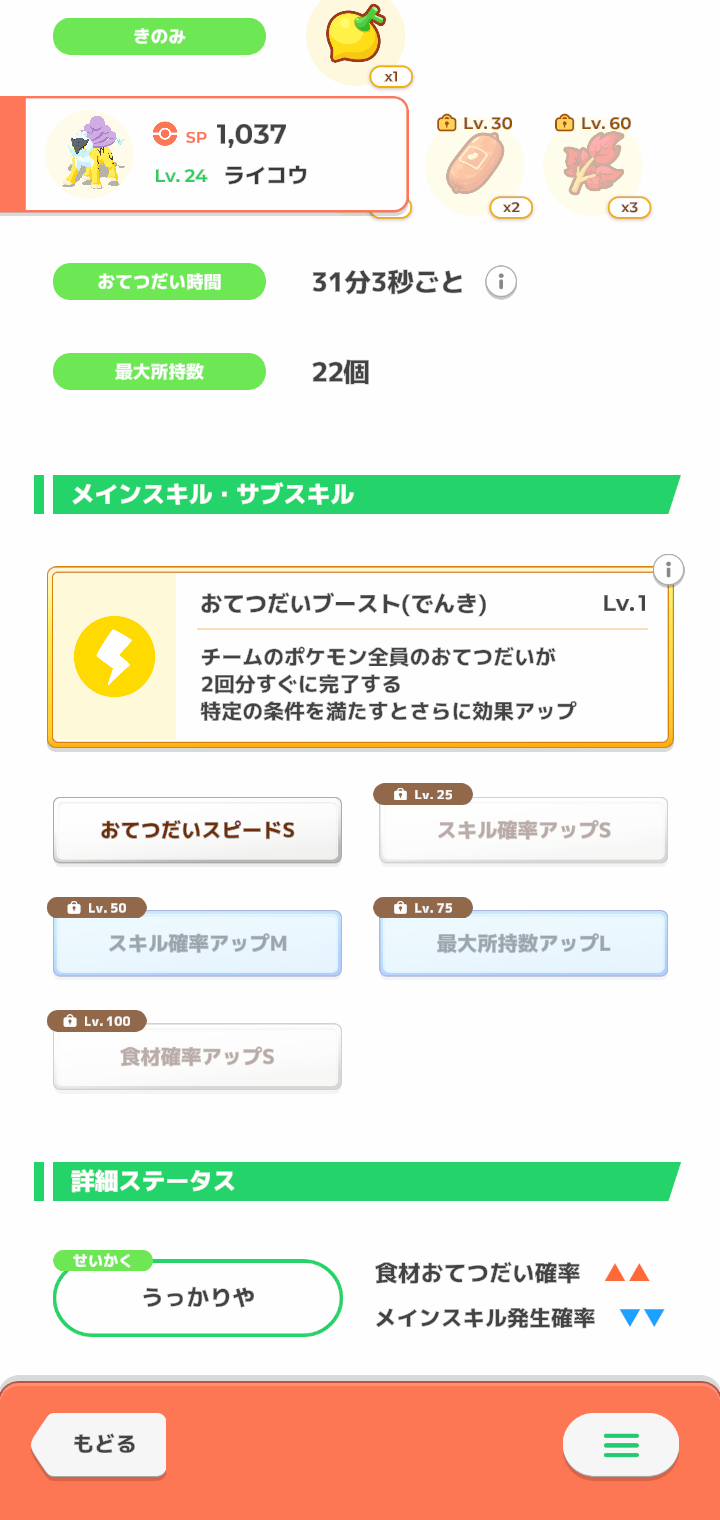The height and width of the screenshot is (1520, 720).
Task: Tap the Raikou portrait thumbnail
Action: click(90, 154)
